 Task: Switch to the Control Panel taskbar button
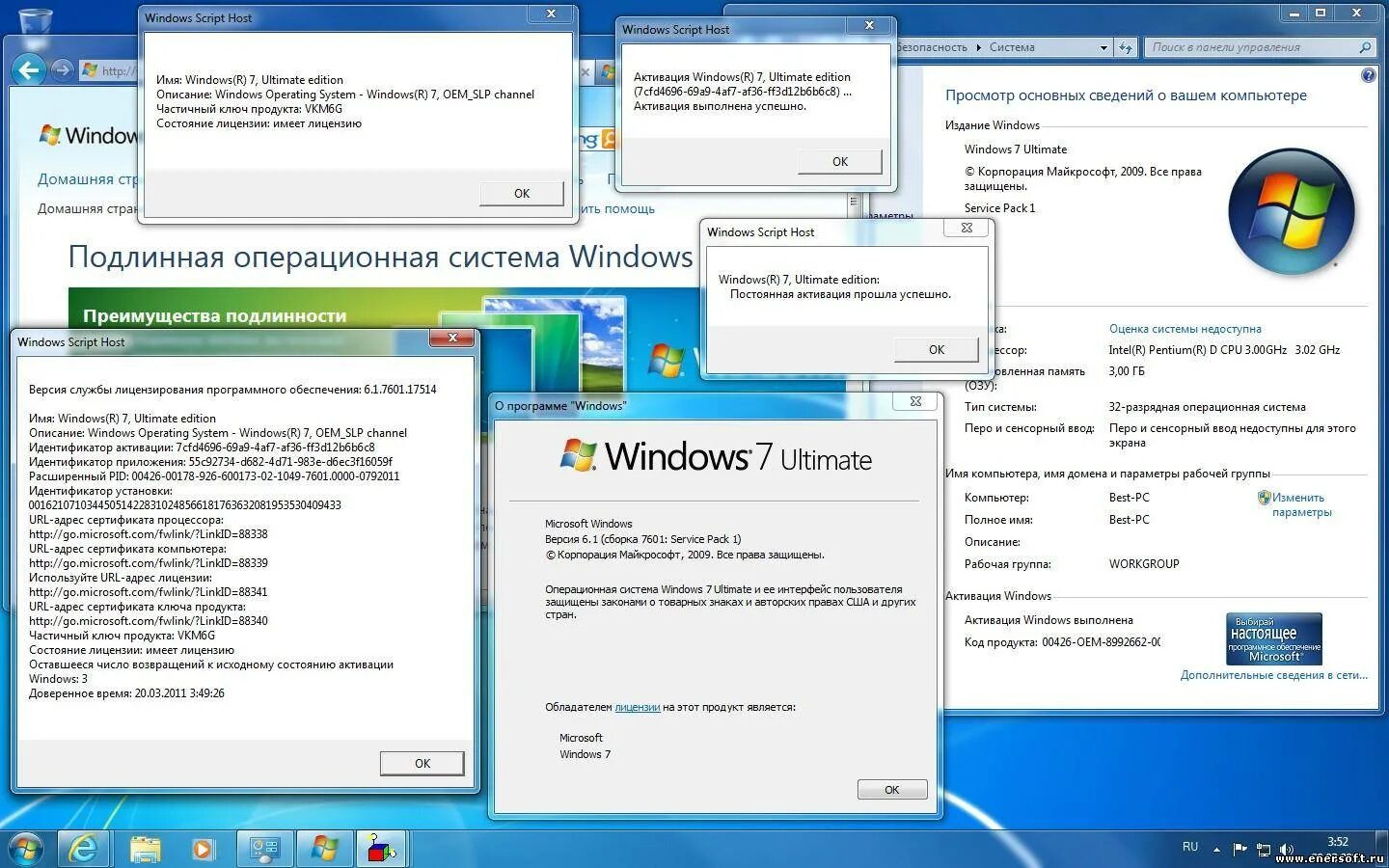pos(264,849)
